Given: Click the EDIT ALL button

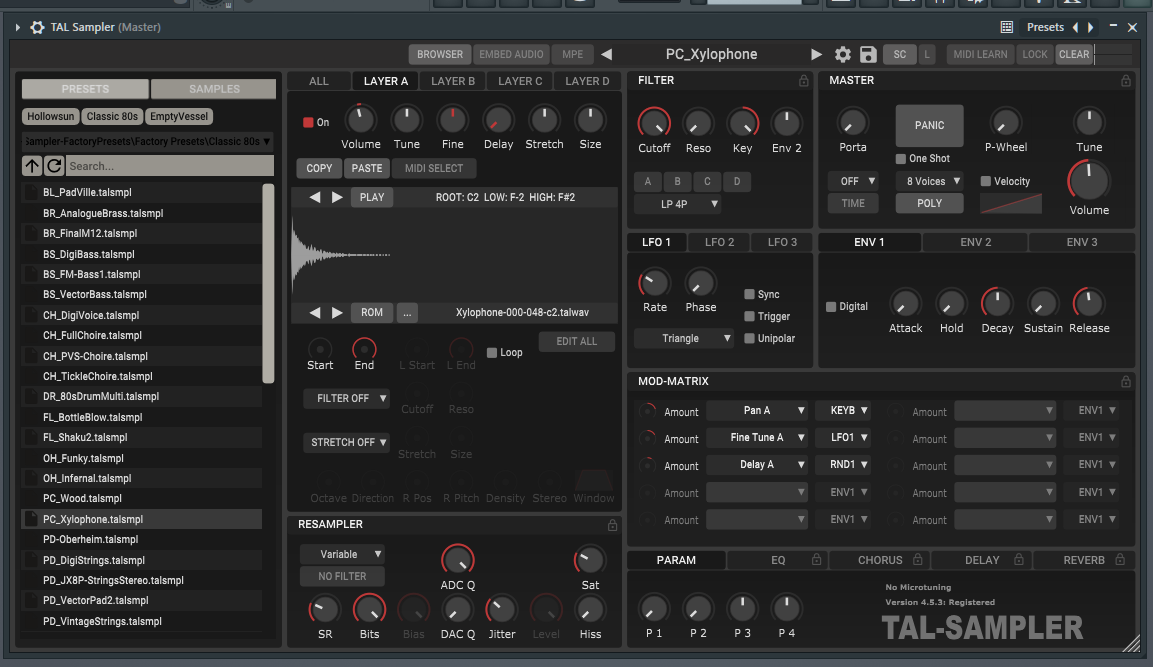Looking at the screenshot, I should click(576, 341).
